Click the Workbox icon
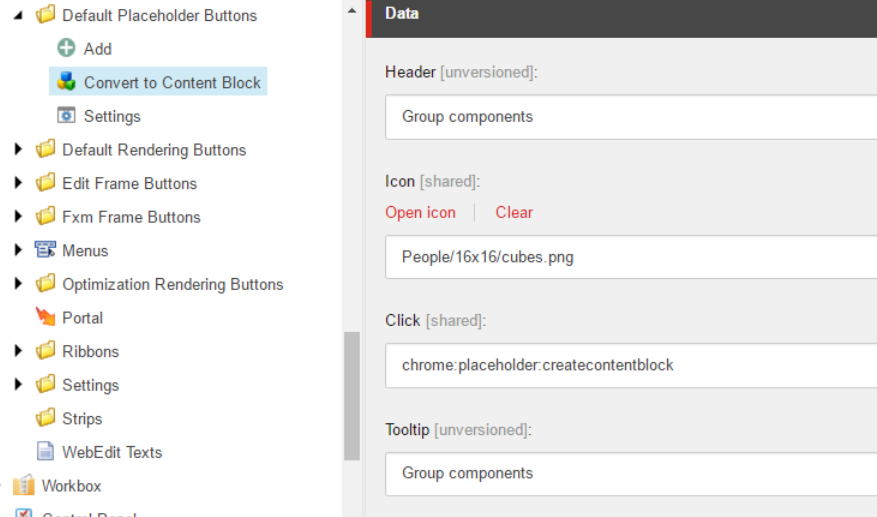The width and height of the screenshot is (877, 517). pos(23,485)
